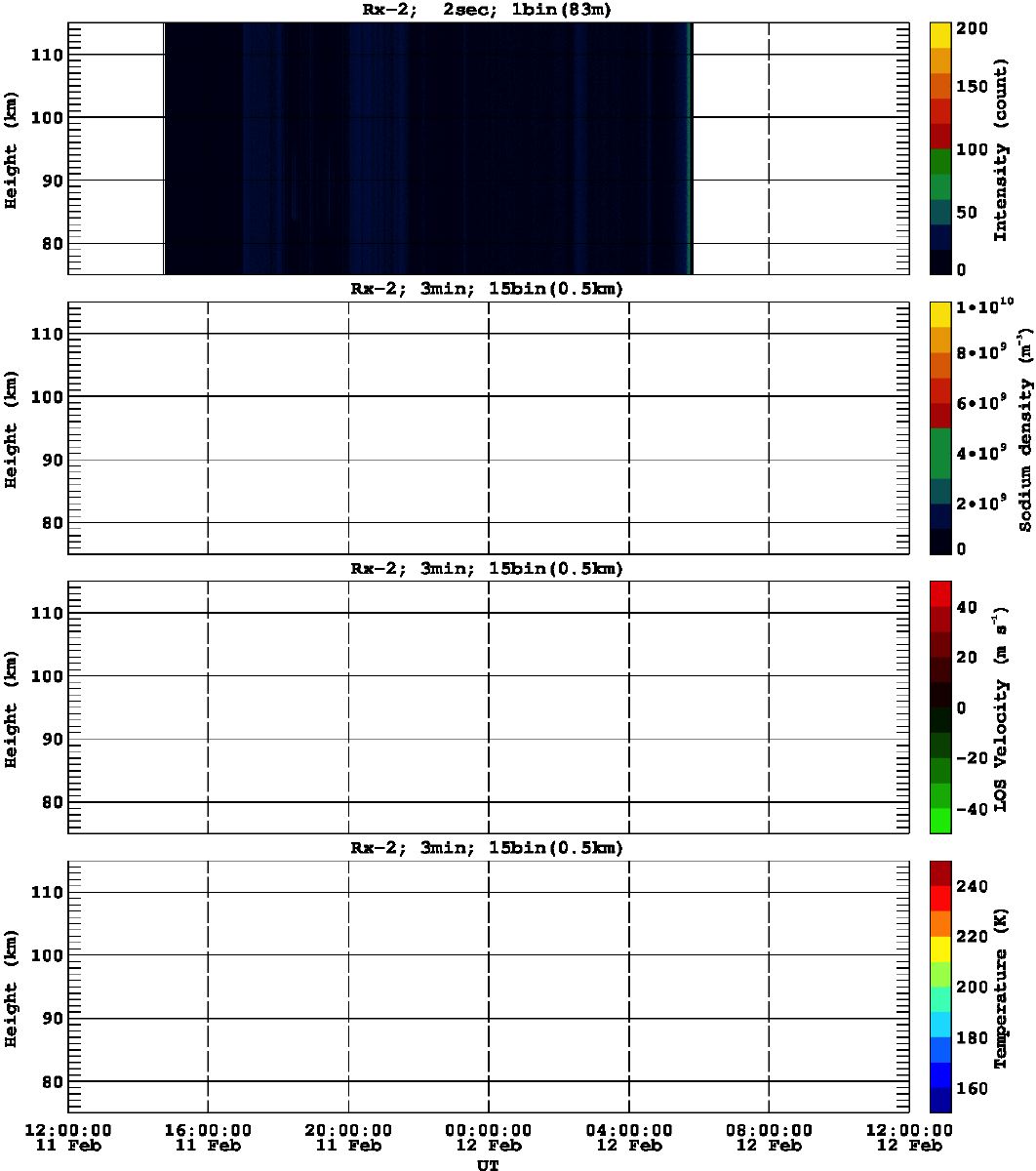Select the title above the Sodium density panel
Screen dimensions: 1036x1171
point(487,290)
